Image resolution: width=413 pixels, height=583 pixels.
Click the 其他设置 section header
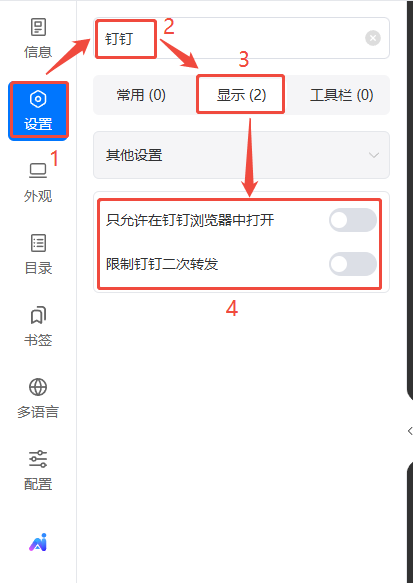tap(241, 155)
